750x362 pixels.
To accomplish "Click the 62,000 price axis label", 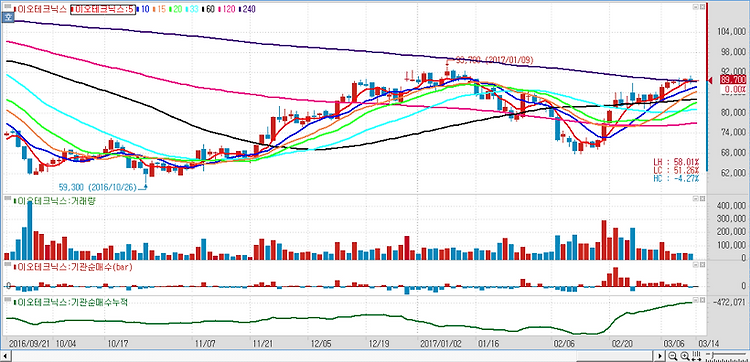I will coord(733,173).
